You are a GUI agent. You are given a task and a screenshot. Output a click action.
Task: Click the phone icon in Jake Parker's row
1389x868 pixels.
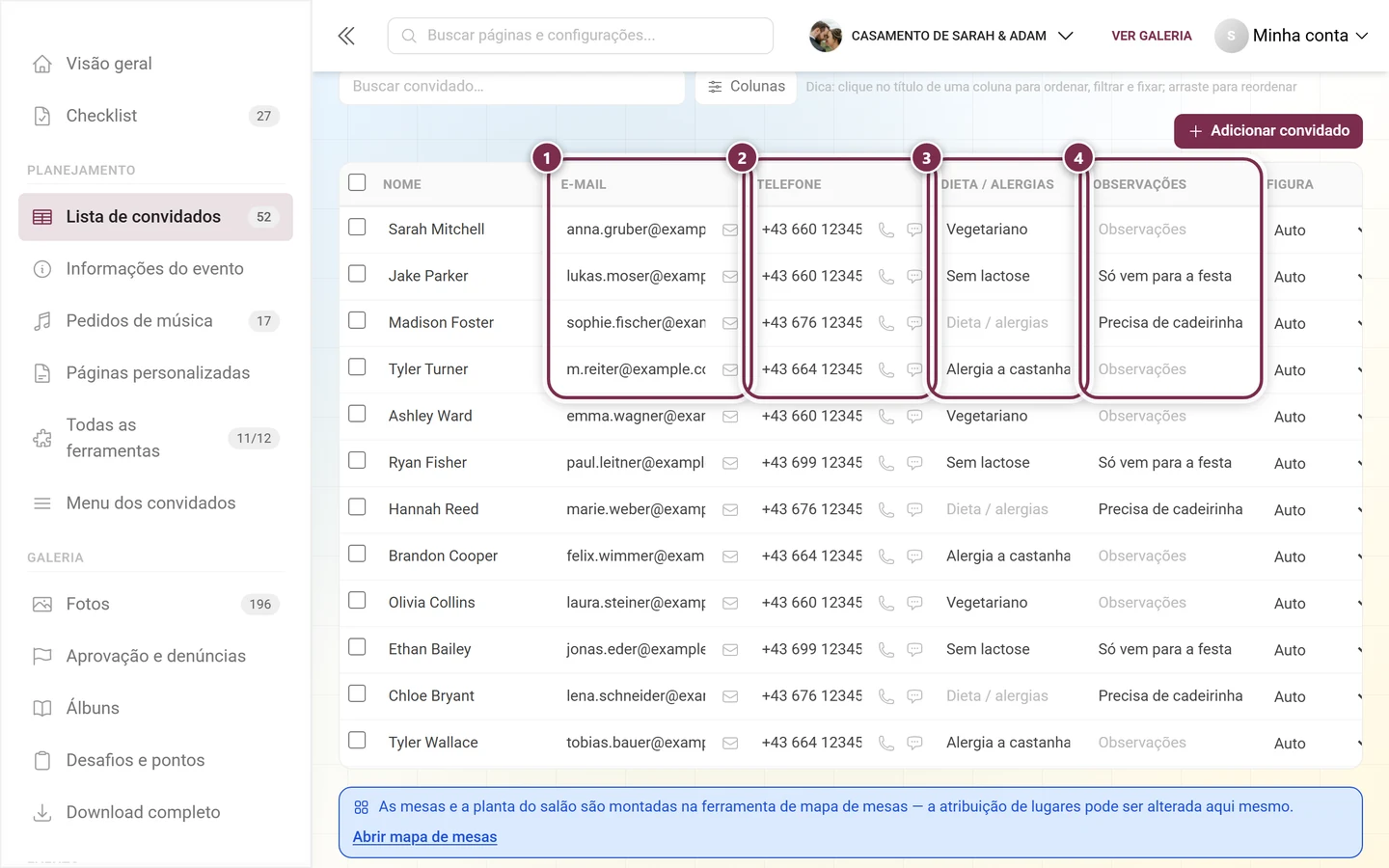[x=886, y=277]
